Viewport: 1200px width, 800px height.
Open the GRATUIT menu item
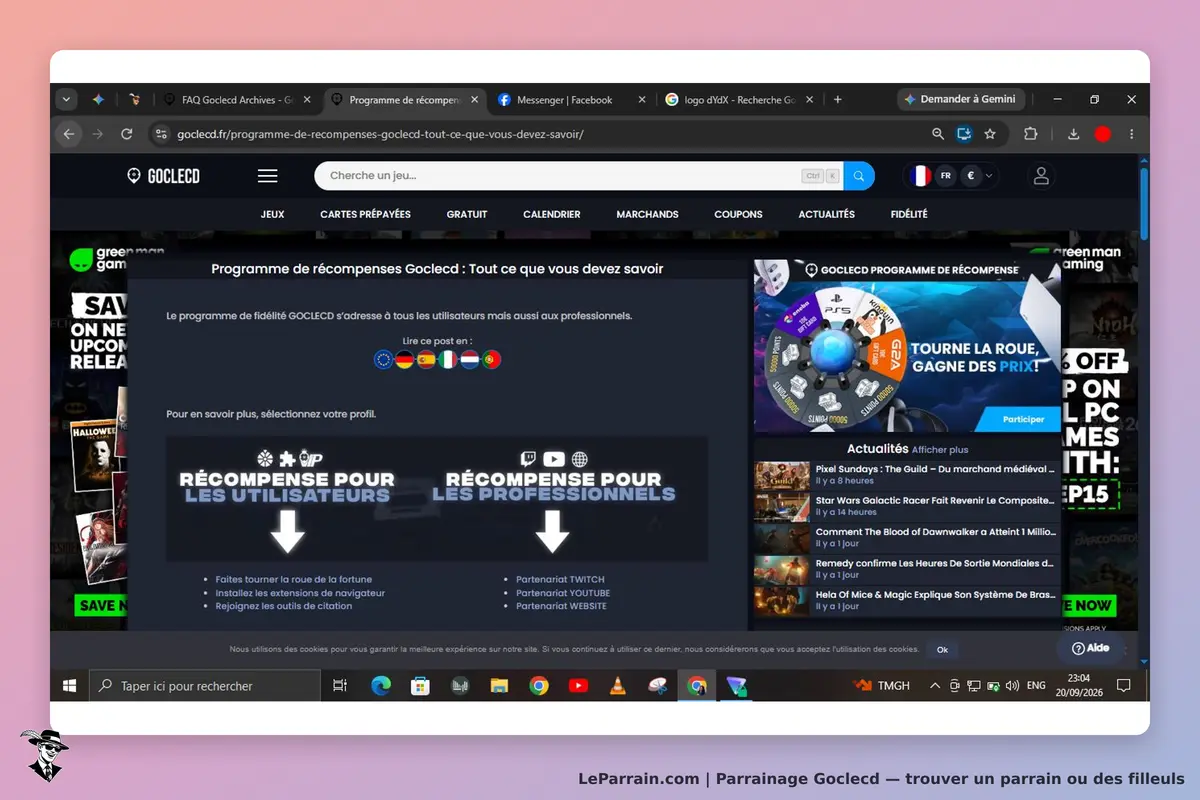click(467, 214)
